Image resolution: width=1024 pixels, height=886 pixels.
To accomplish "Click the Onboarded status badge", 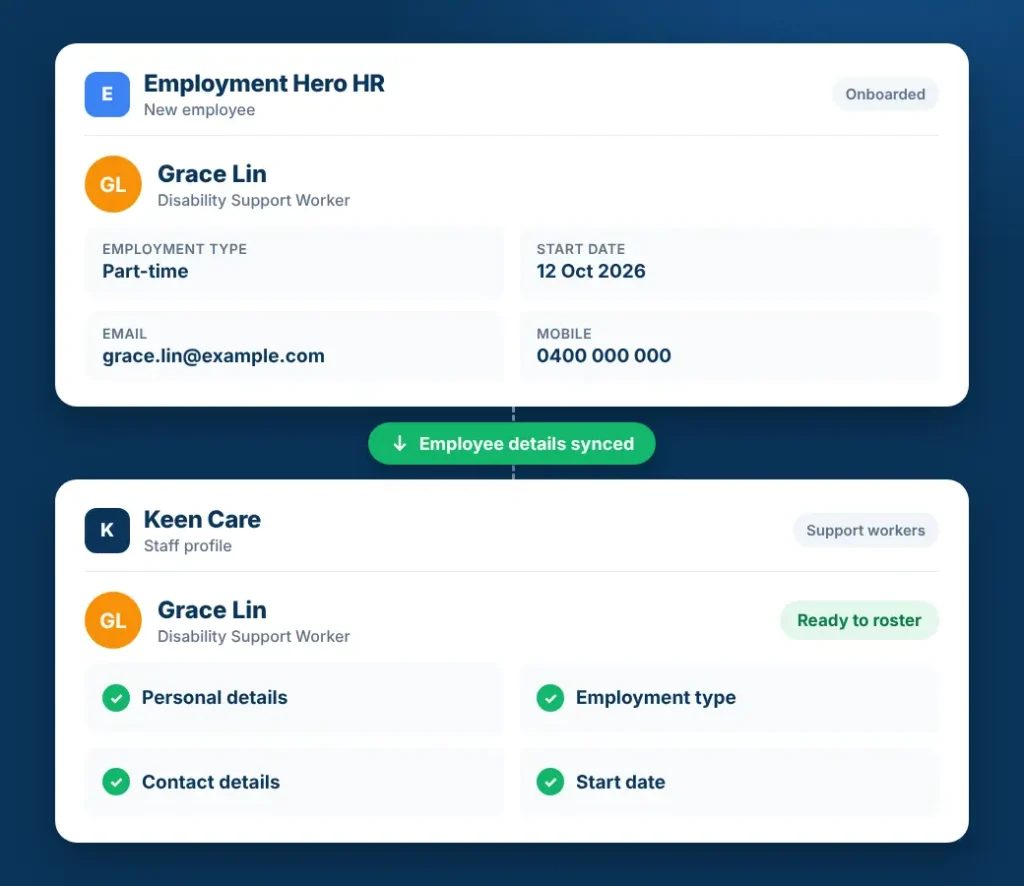I will pos(886,95).
